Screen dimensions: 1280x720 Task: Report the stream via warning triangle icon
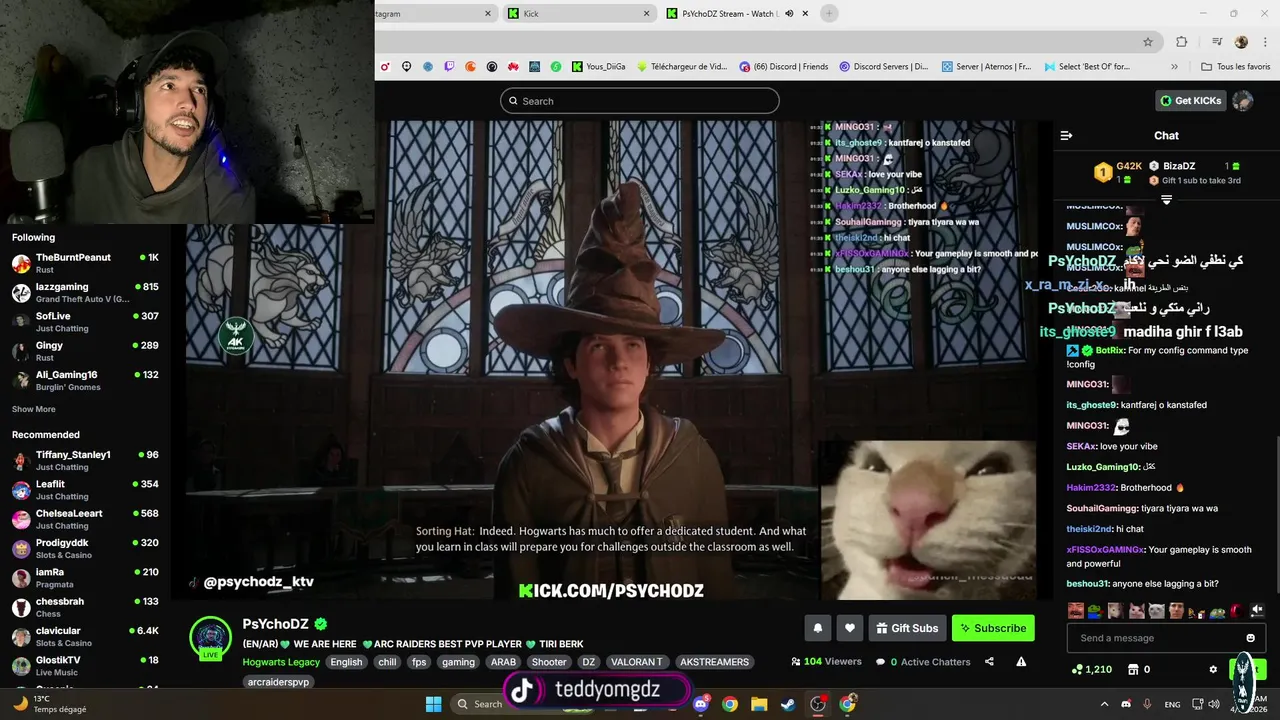pos(1021,661)
